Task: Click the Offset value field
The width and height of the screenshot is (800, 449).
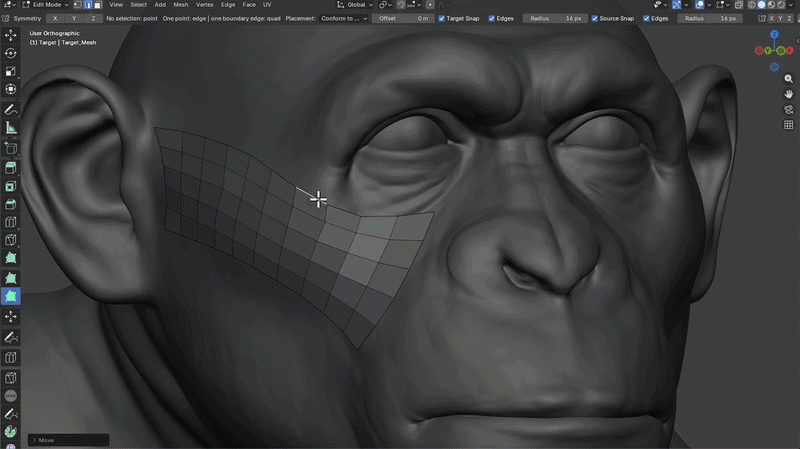Action: coord(403,18)
